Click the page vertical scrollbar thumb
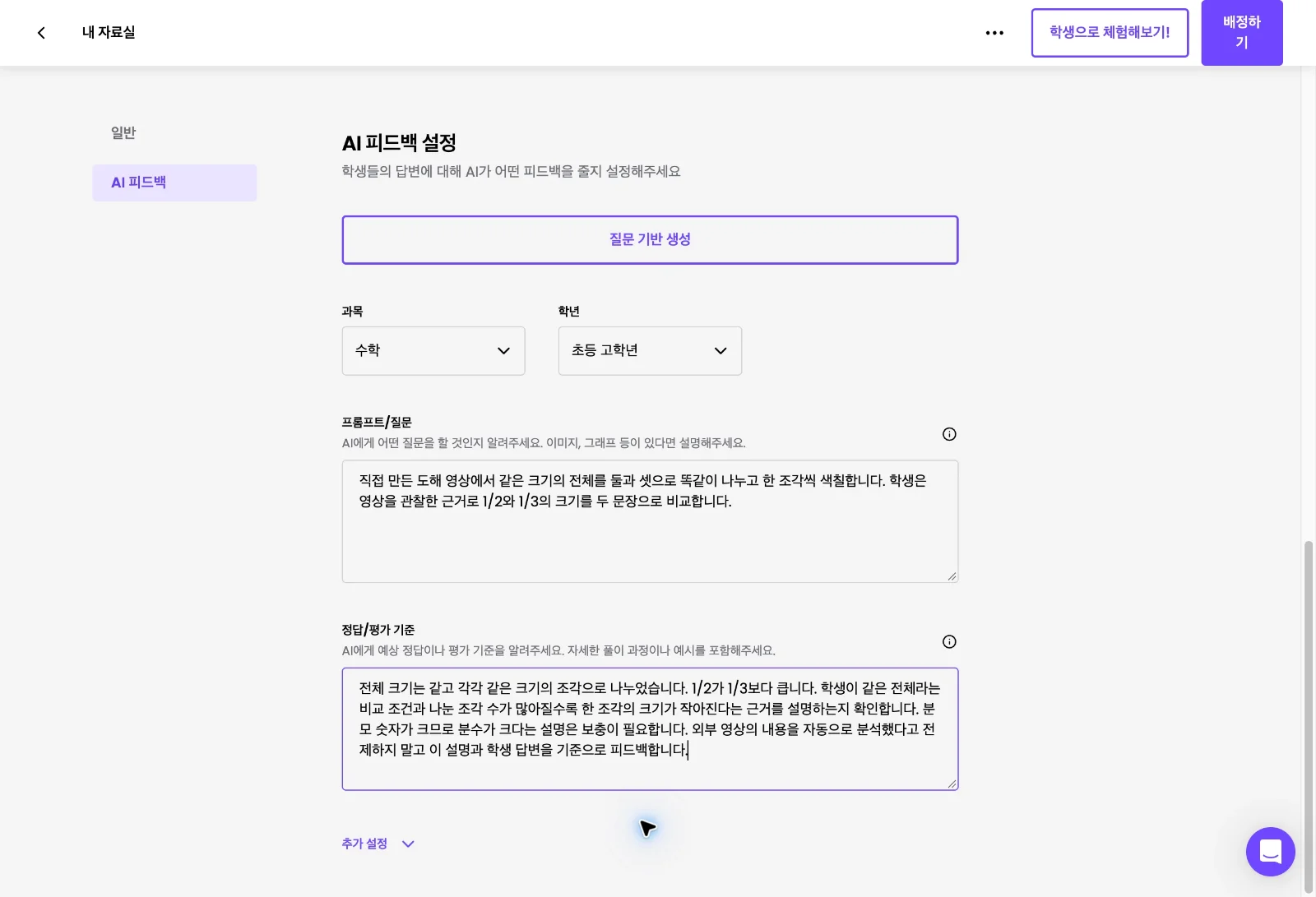 [x=1309, y=717]
